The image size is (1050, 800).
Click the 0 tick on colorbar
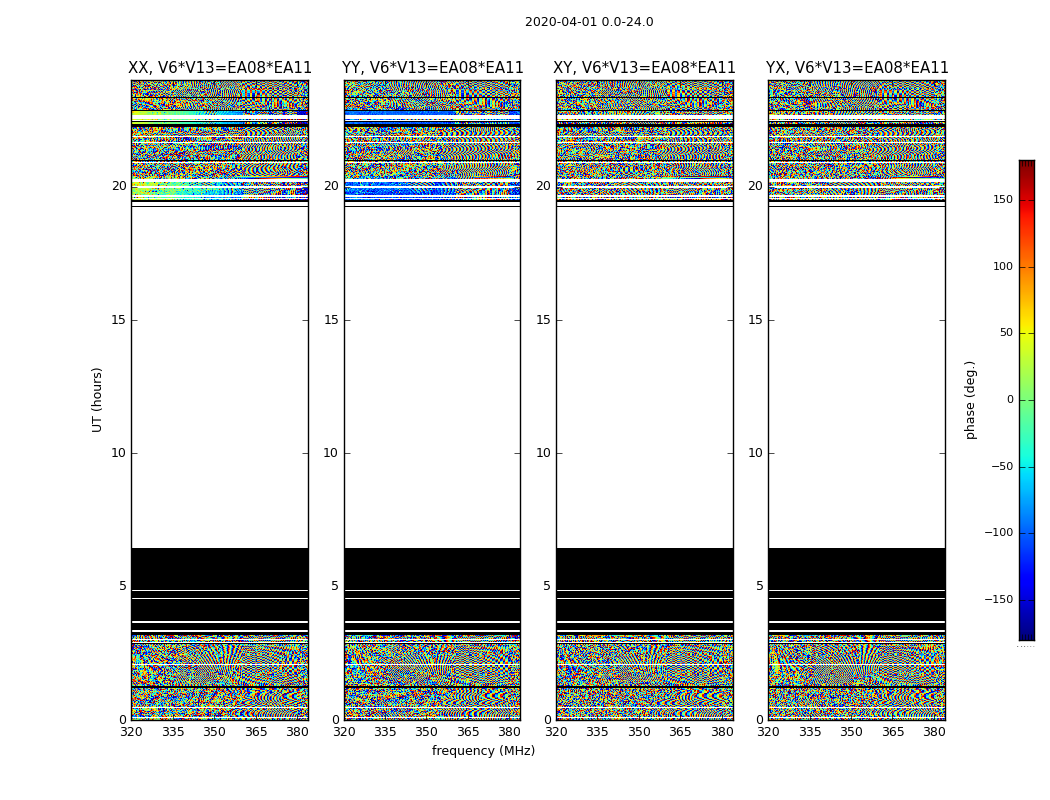pyautogui.click(x=1010, y=400)
